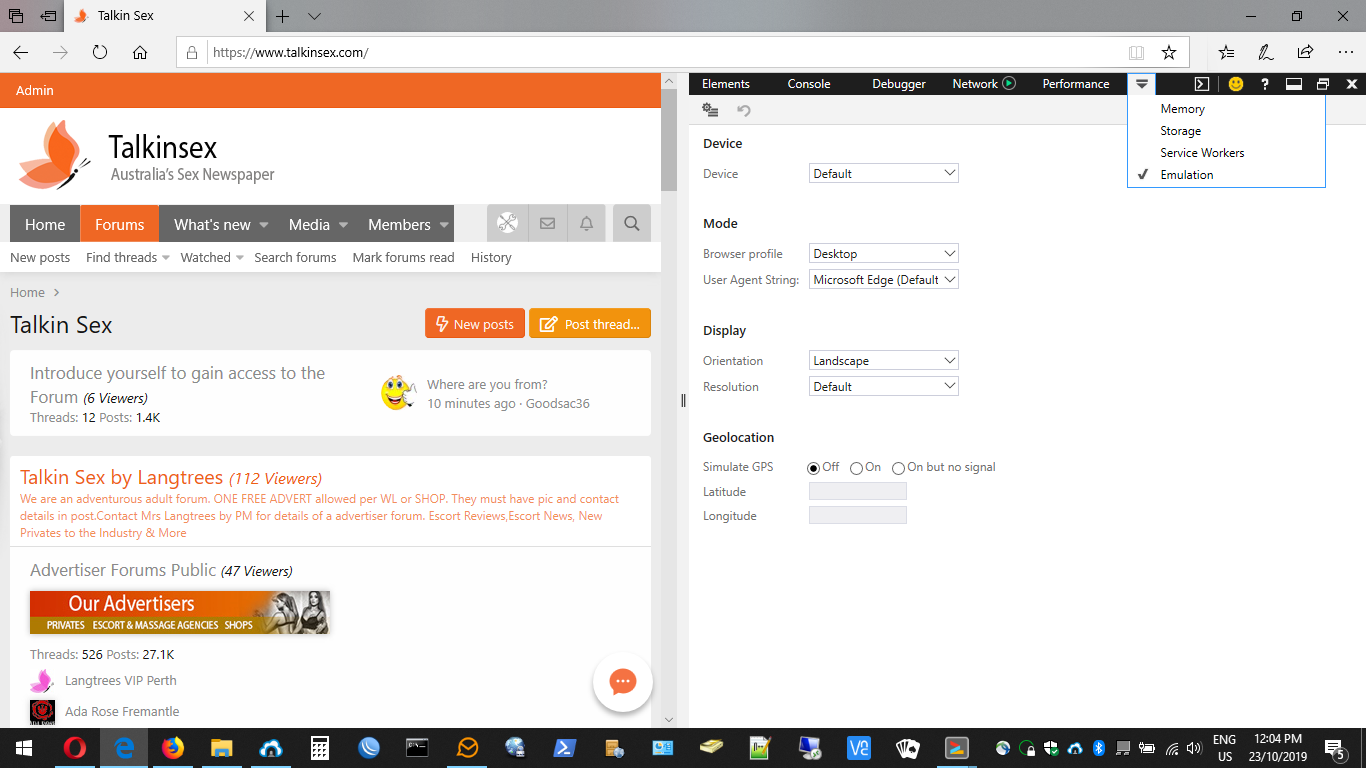The image size is (1366, 768).
Task: Open the User Agent String dropdown
Action: [x=883, y=279]
